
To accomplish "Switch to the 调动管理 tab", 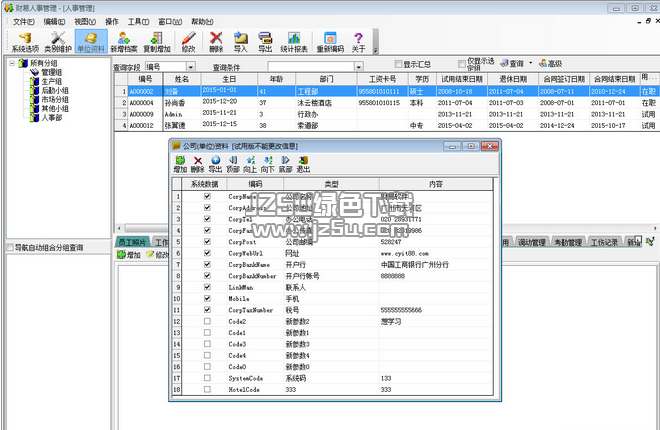I will coord(531,242).
